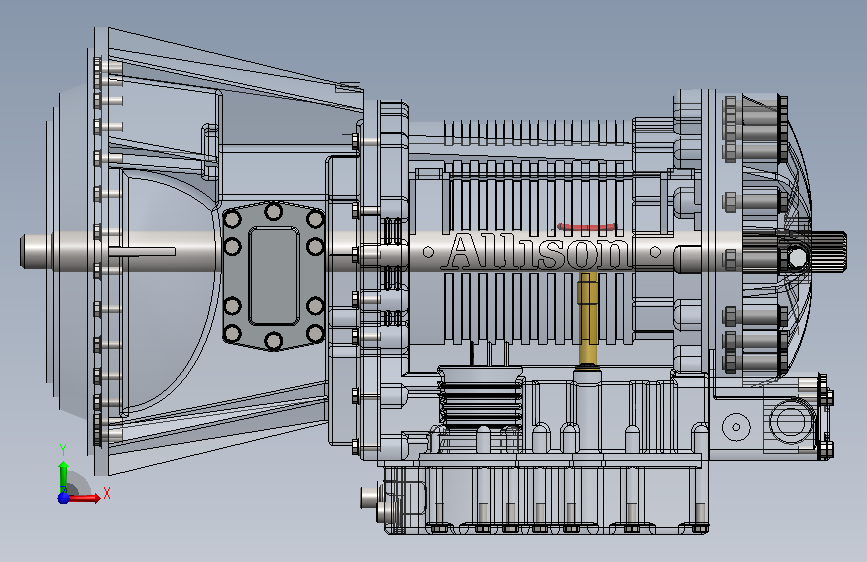Screen dimensions: 867x562
Task: Select the brass vertical rod below Allison text
Action: [587, 318]
